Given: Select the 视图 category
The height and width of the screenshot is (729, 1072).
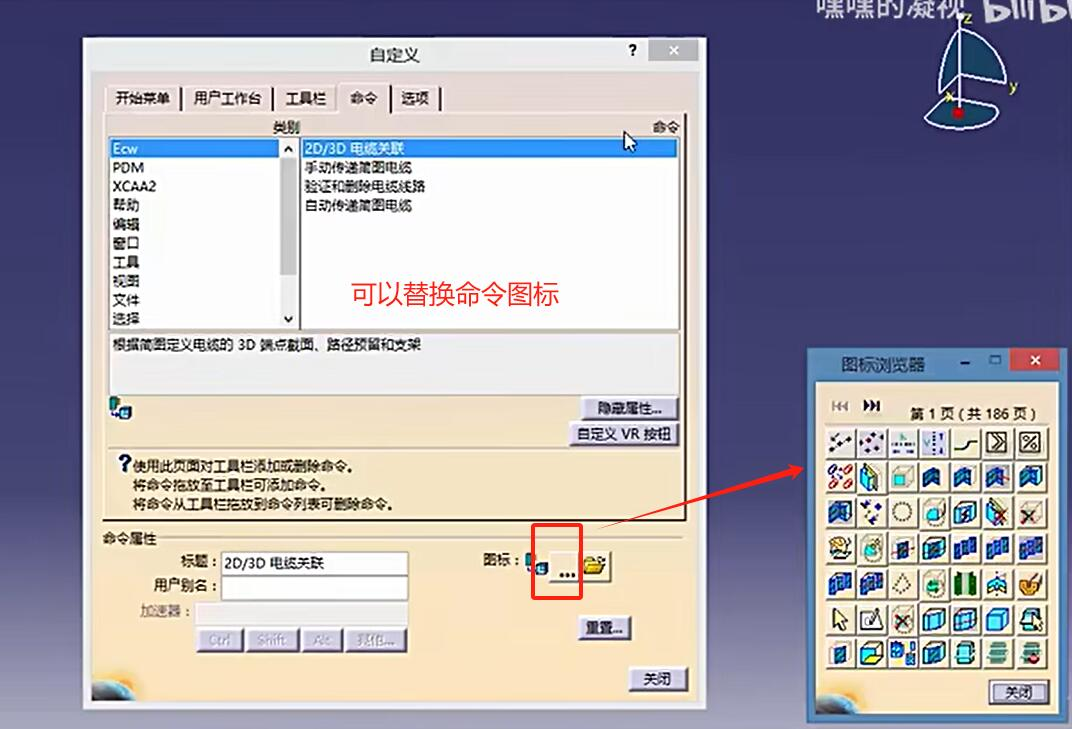Looking at the screenshot, I should 194,281.
